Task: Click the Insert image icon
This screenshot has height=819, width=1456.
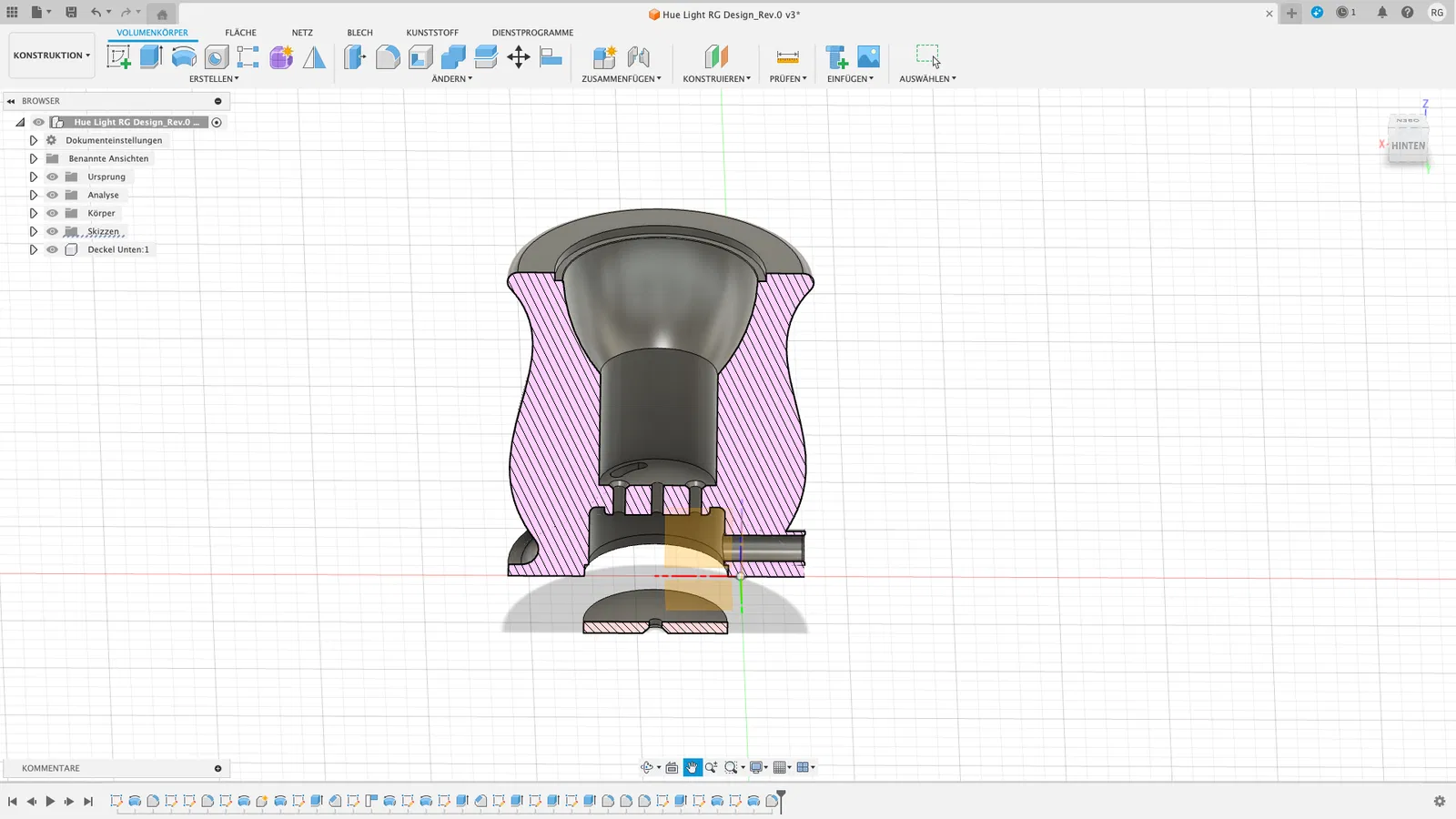Action: pyautogui.click(x=869, y=57)
